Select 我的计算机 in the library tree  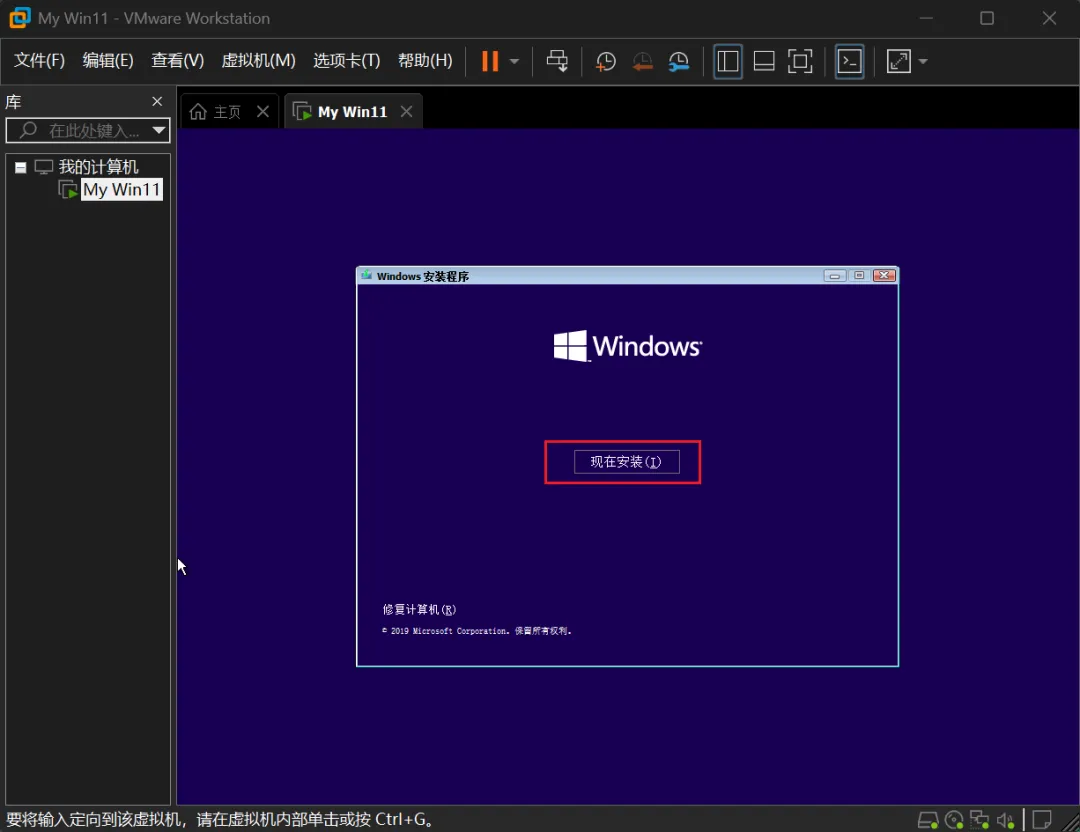point(98,167)
